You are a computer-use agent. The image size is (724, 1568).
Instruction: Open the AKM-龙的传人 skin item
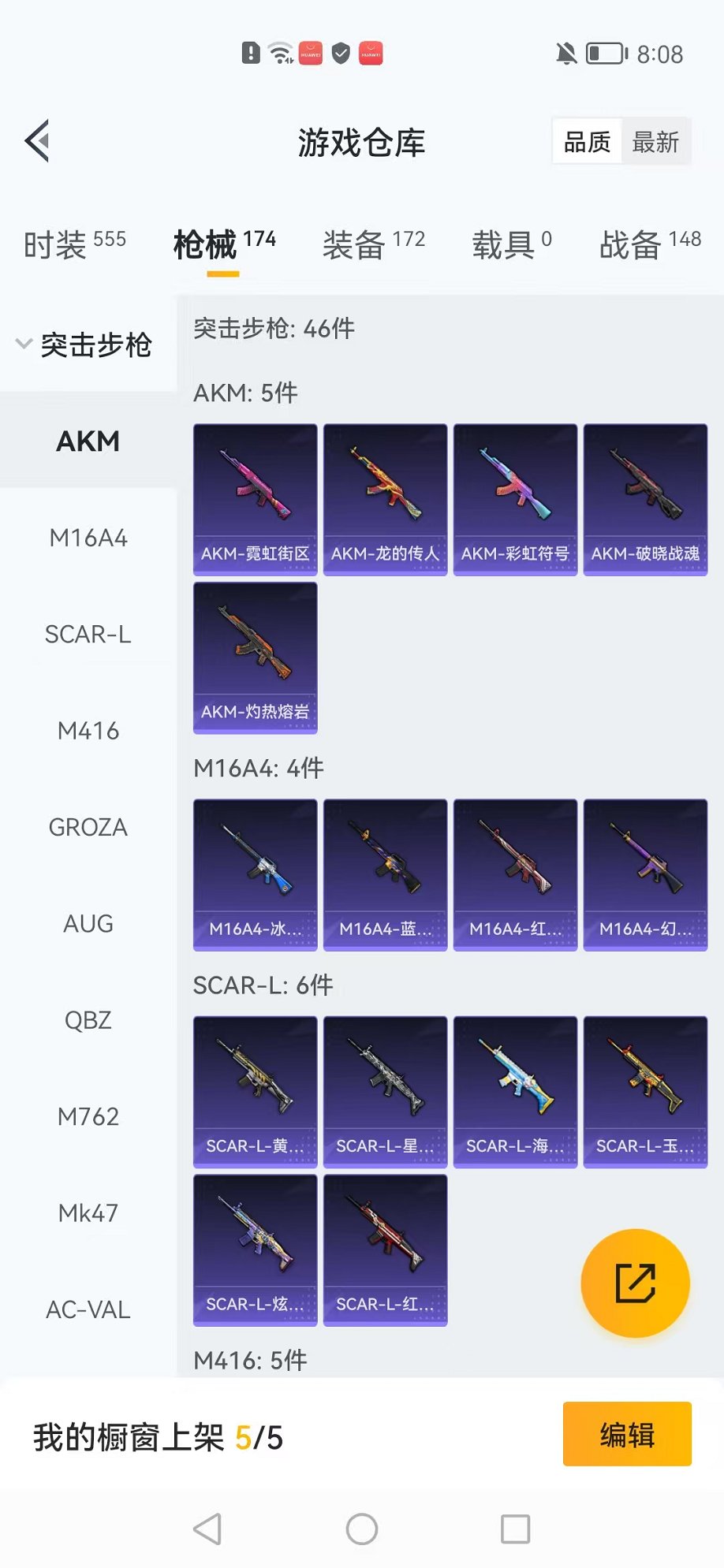click(x=386, y=500)
